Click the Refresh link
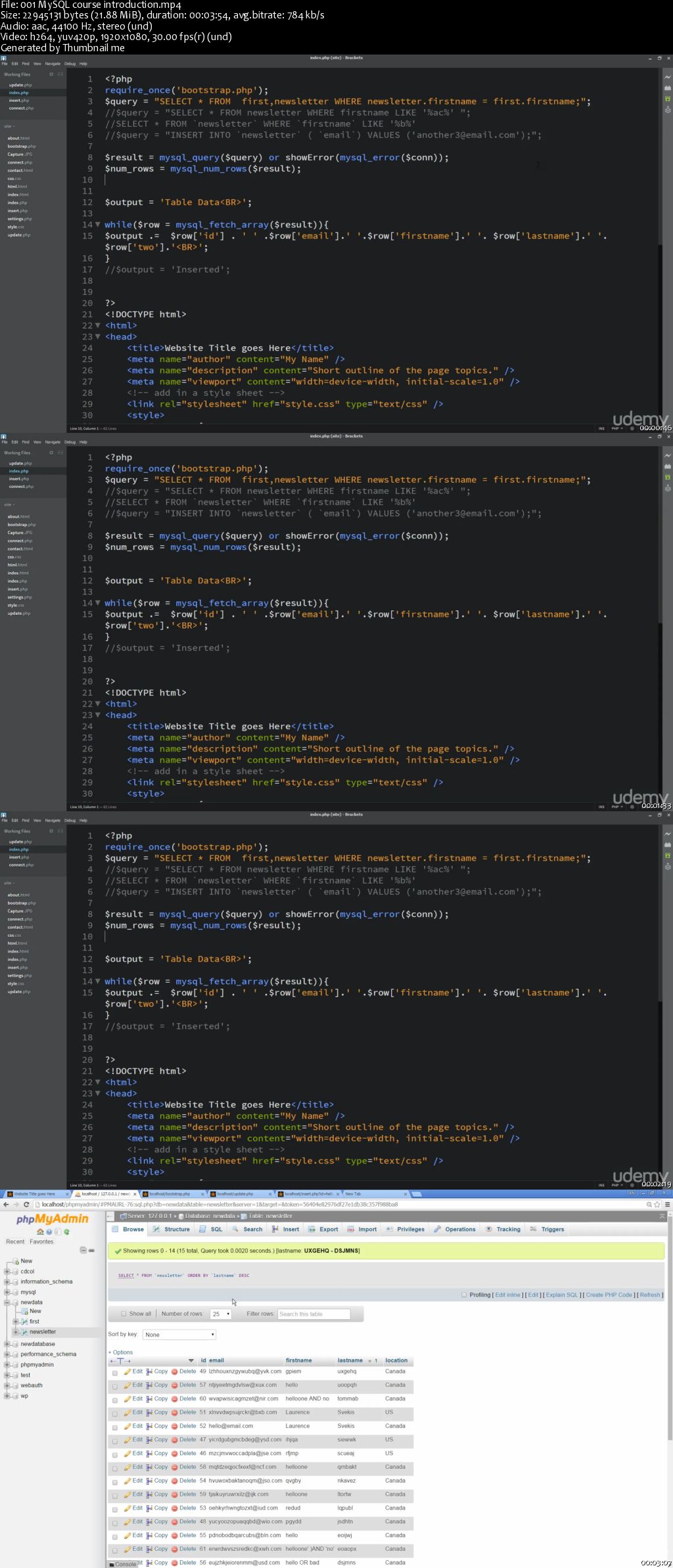Viewport: 673px width, 1568px height. (650, 1295)
